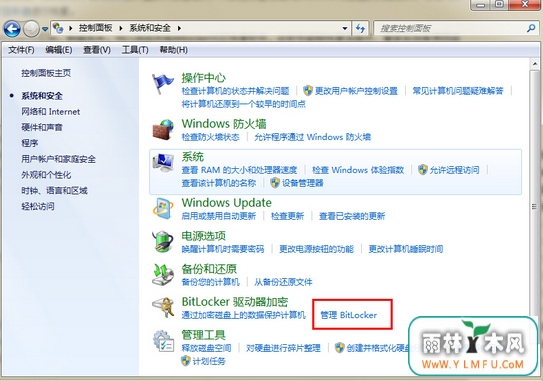Image resolution: width=543 pixels, height=381 pixels.
Task: Click the Control Panel icon in address bar
Action: tap(58, 28)
